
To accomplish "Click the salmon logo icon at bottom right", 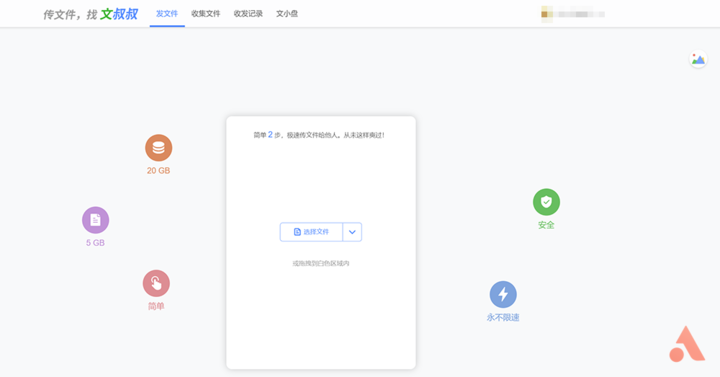I will coord(687,344).
